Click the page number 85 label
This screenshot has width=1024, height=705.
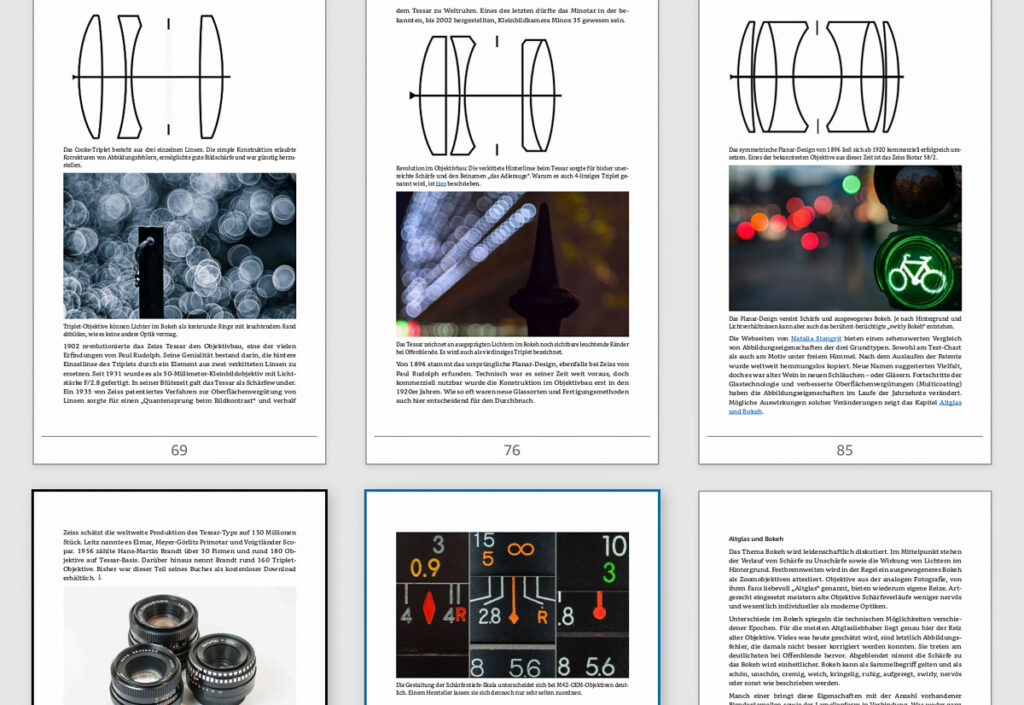coord(845,450)
